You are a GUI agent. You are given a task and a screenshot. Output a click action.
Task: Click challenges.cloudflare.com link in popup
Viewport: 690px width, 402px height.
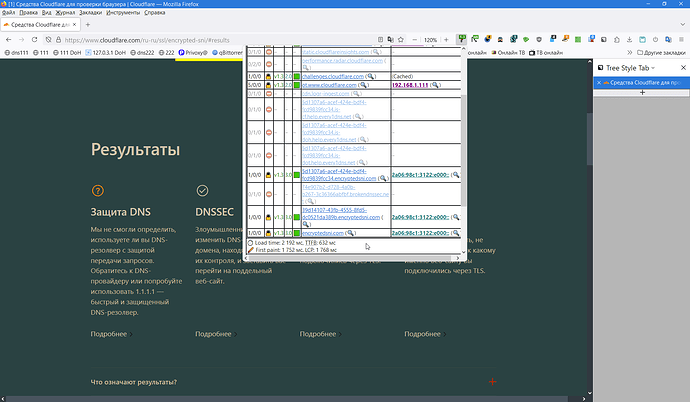tap(333, 76)
